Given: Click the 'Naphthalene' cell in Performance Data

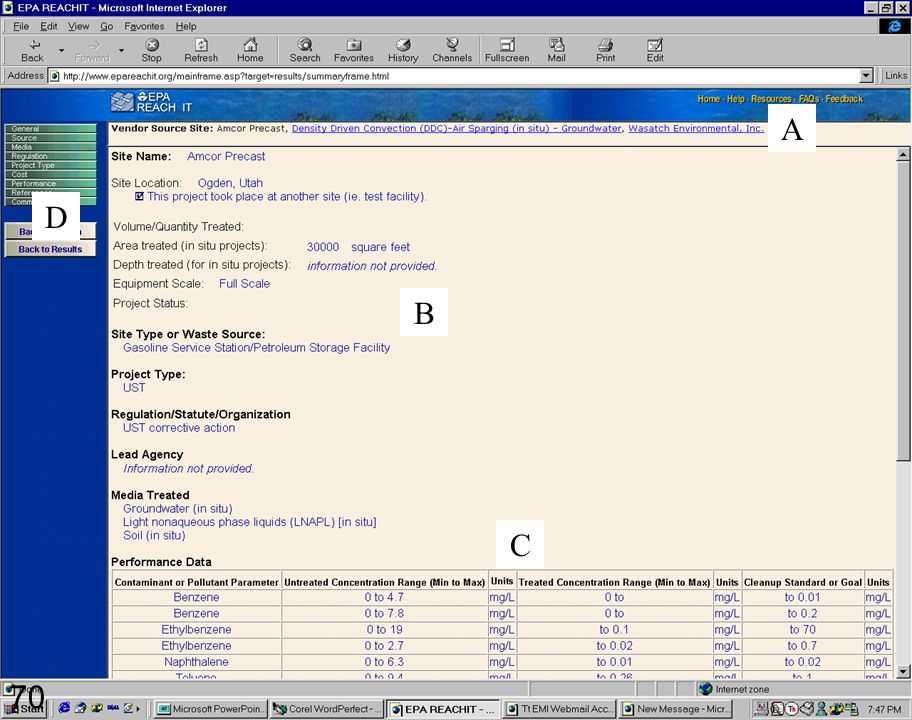Looking at the screenshot, I should (x=196, y=662).
